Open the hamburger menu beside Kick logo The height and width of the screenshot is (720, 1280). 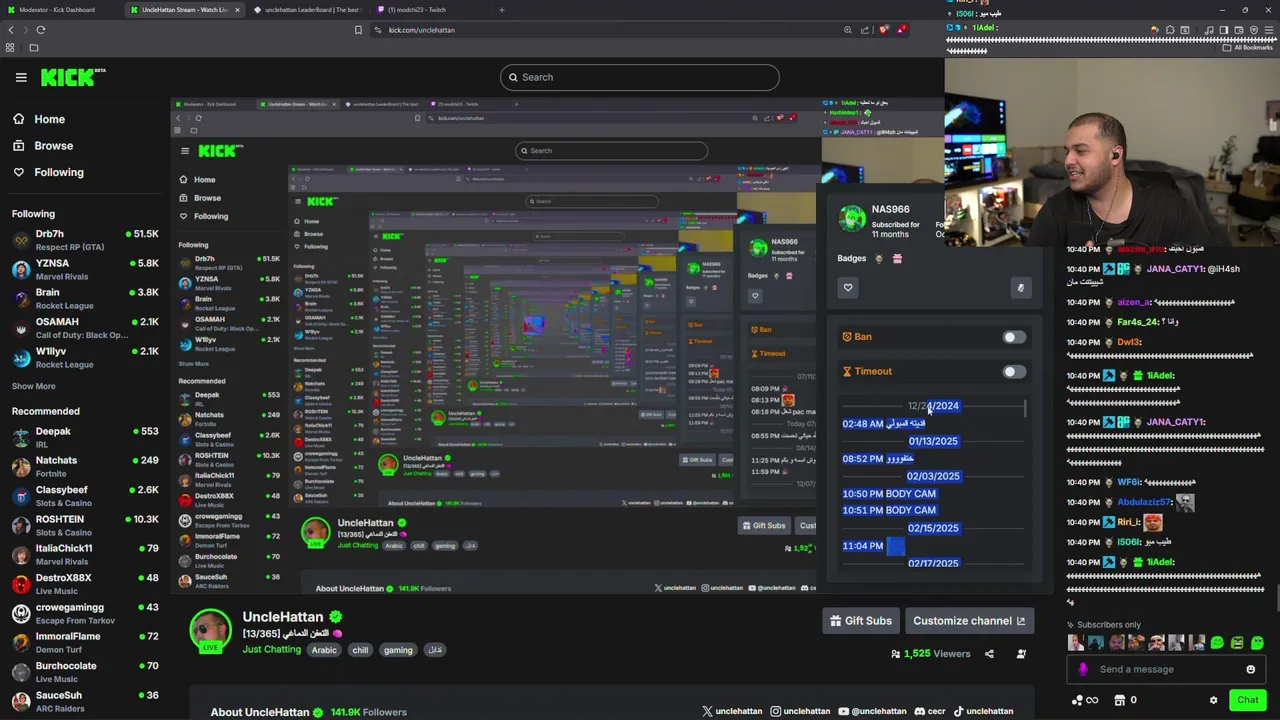click(21, 77)
